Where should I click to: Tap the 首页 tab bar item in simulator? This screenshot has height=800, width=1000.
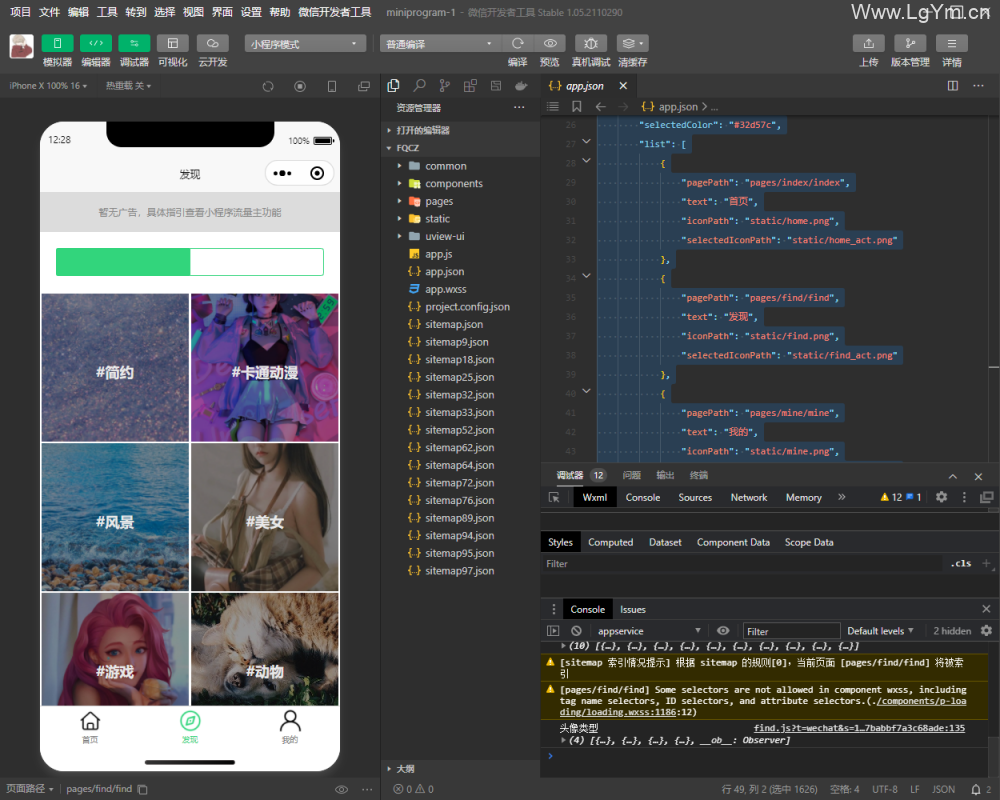pos(90,727)
